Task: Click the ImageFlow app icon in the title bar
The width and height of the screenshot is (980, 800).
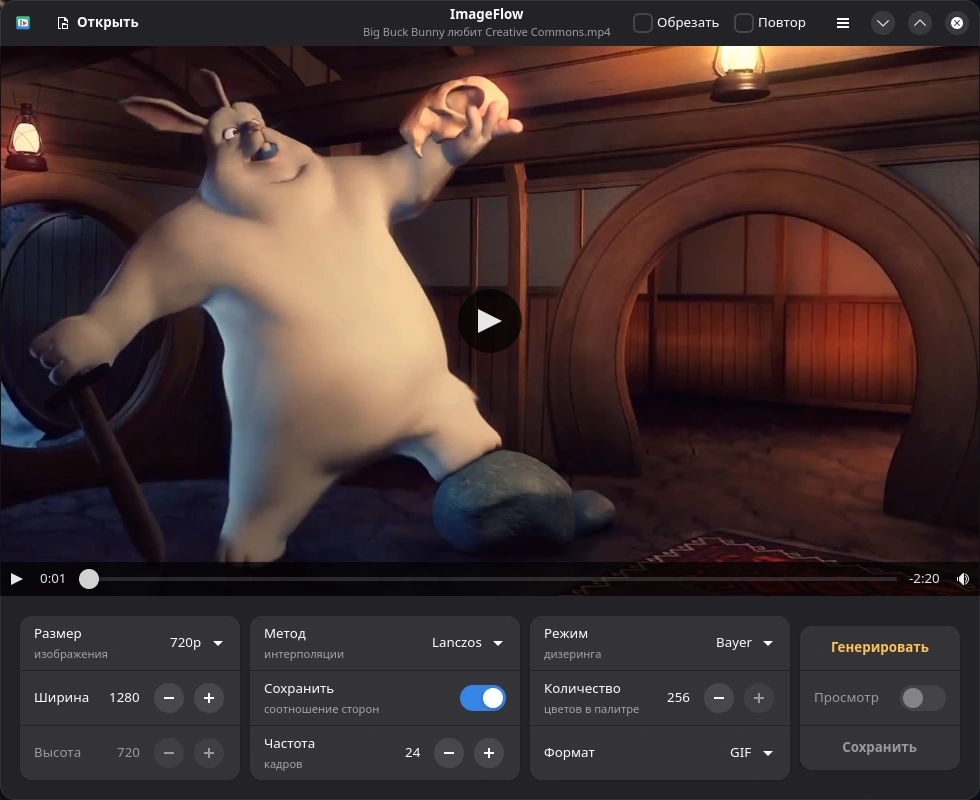Action: 22,21
